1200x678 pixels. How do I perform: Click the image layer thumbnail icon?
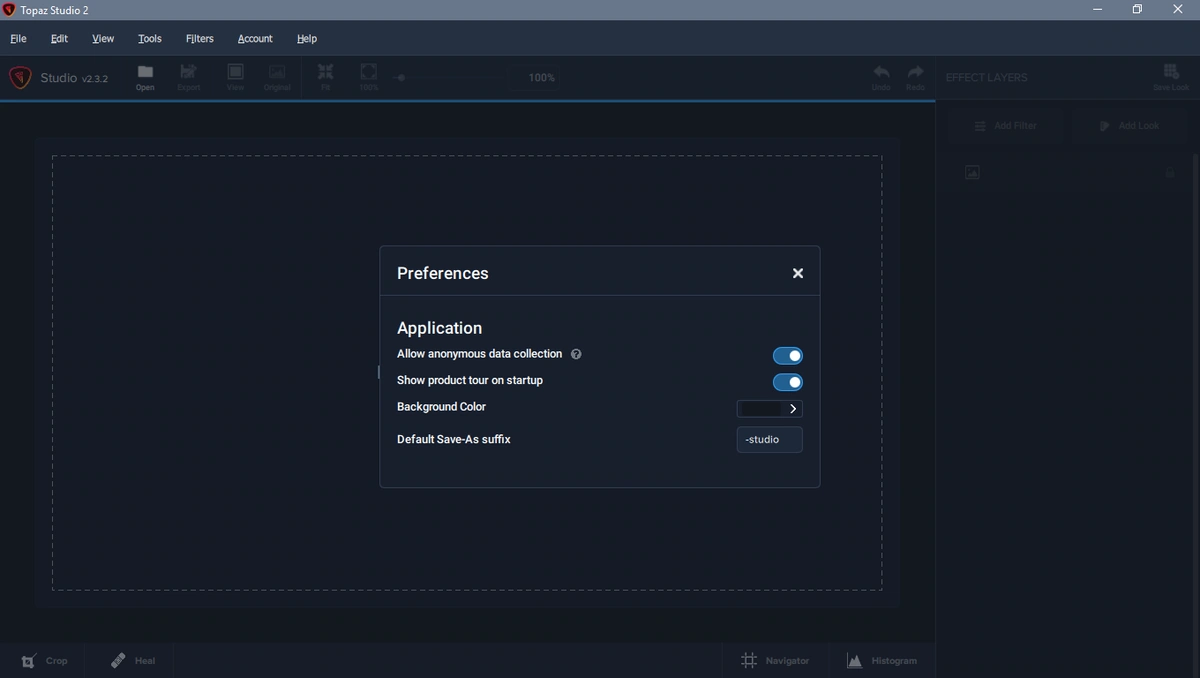point(972,173)
